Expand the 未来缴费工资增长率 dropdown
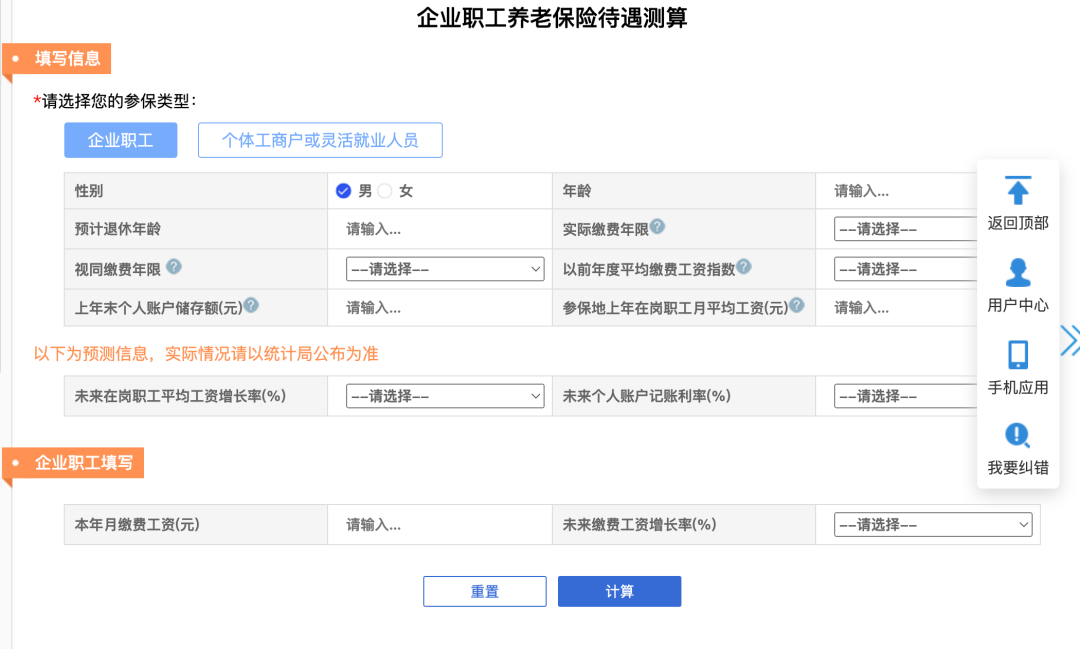This screenshot has width=1080, height=649. tap(933, 525)
